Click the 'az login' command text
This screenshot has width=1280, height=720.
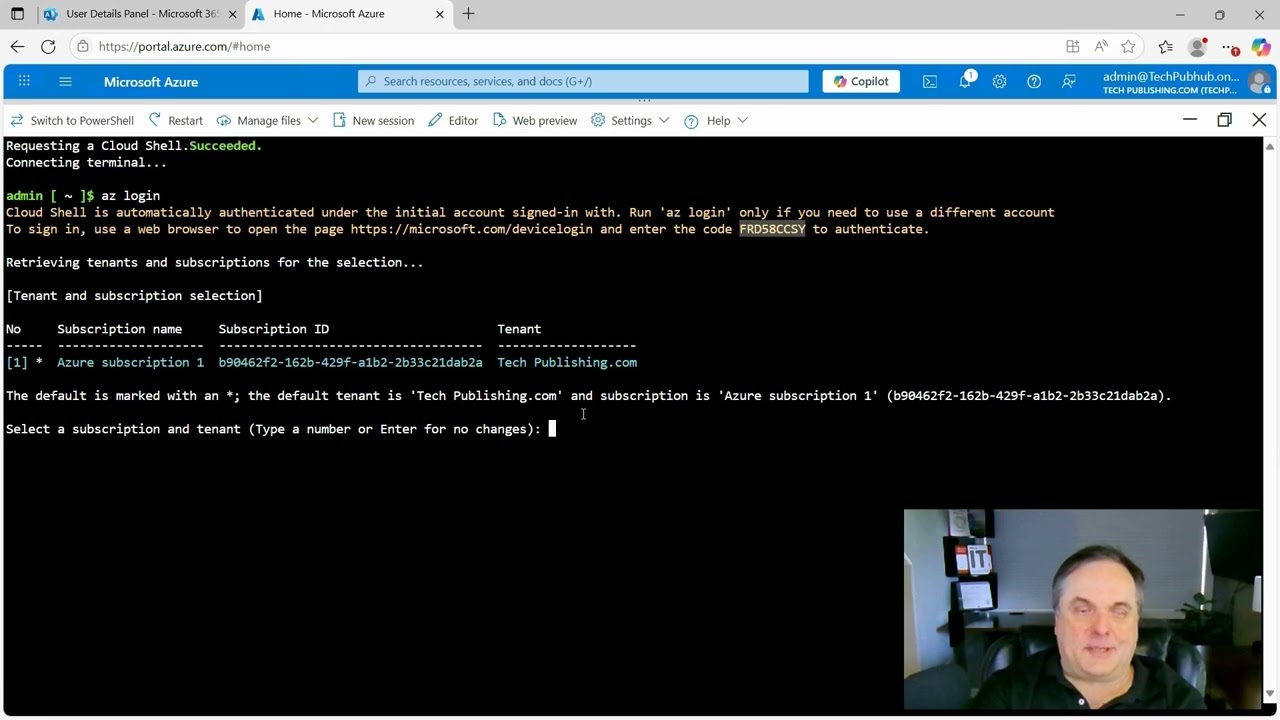pyautogui.click(x=130, y=196)
